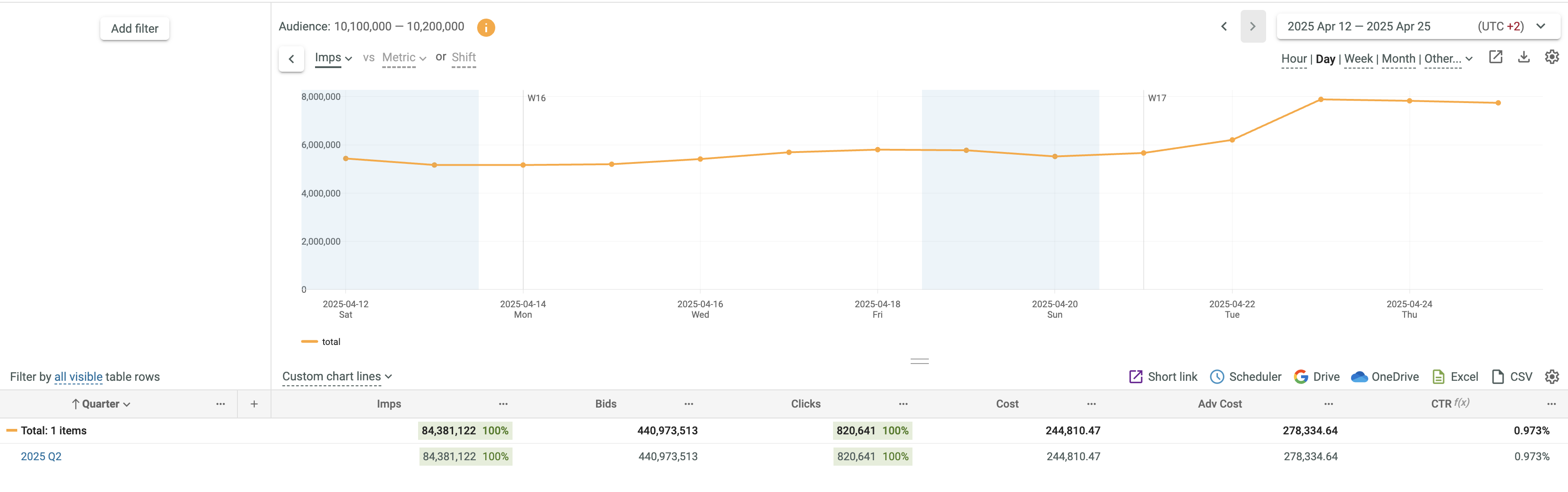Export table as Excel file
The image size is (1568, 492).
pos(1455,376)
